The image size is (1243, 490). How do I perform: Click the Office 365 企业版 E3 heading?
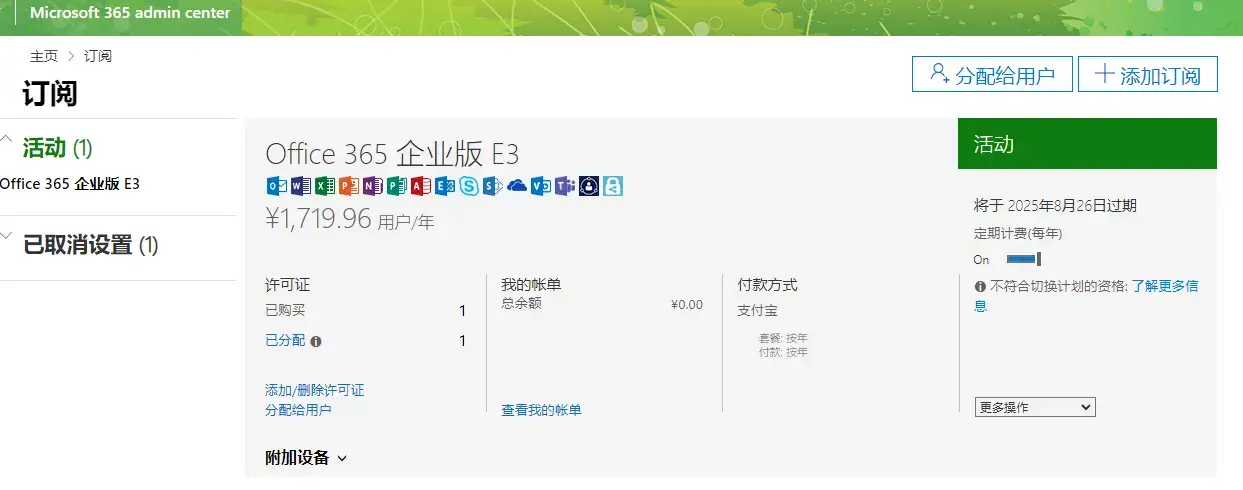click(392, 153)
